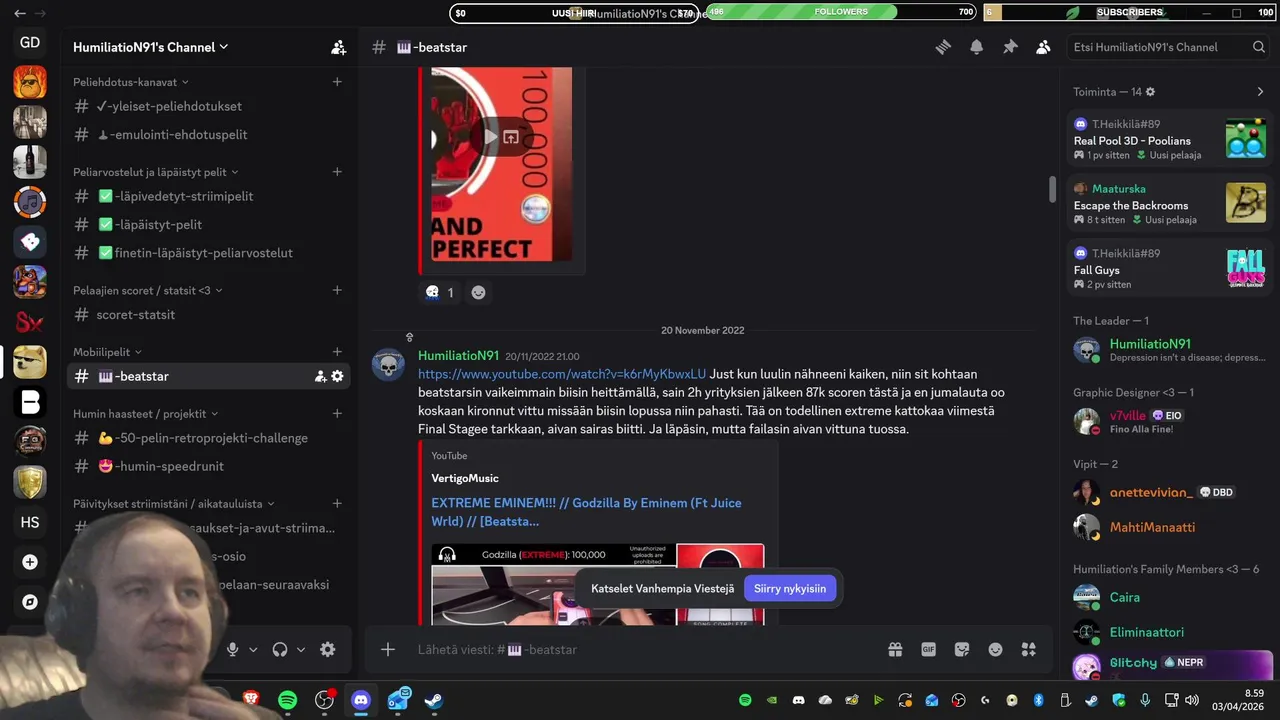Open VertigoMusic channel link in embed

point(465,478)
